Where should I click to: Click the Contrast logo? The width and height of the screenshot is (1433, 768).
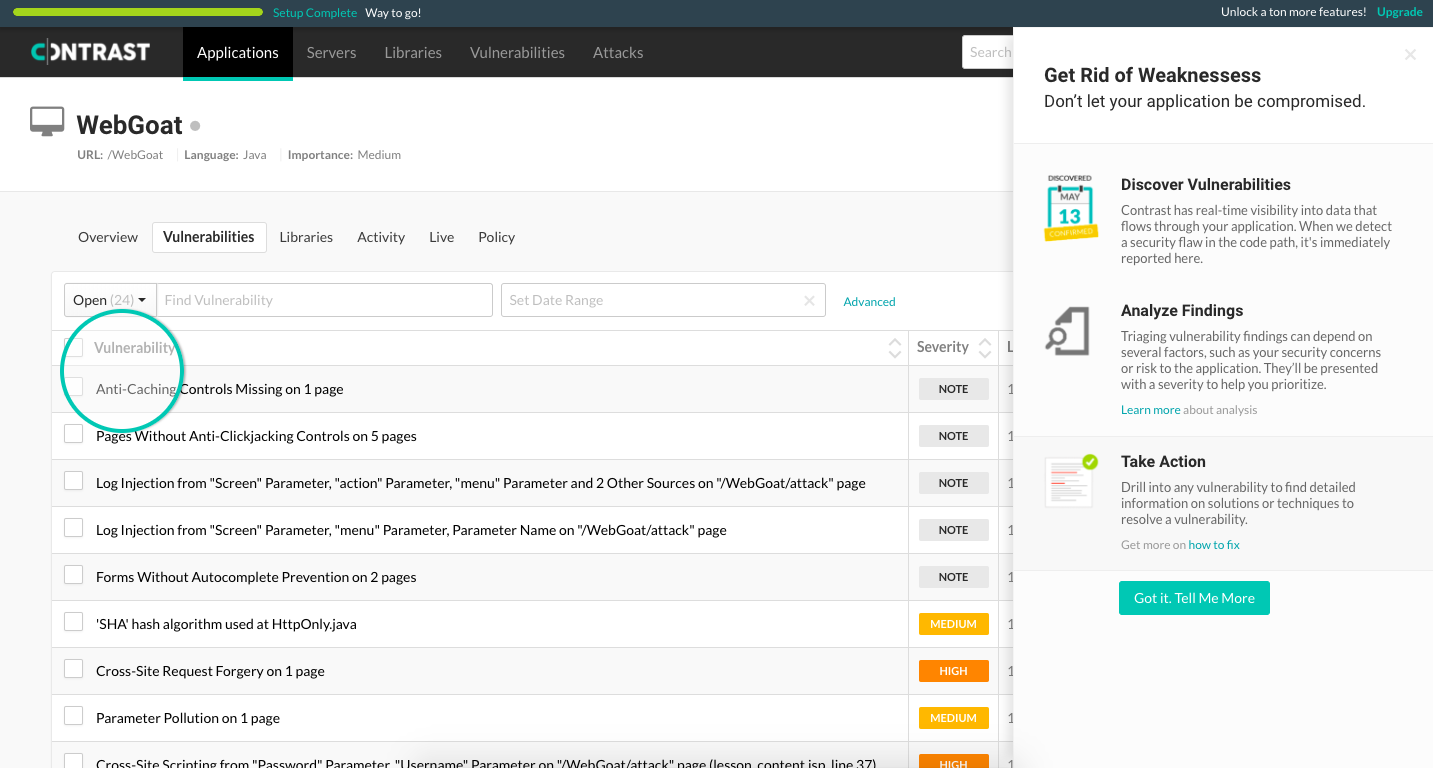(x=90, y=52)
